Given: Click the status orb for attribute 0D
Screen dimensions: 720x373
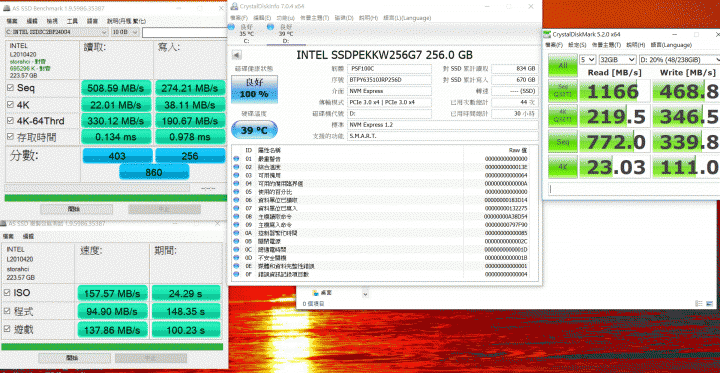Looking at the screenshot, I should pyautogui.click(x=236, y=258).
